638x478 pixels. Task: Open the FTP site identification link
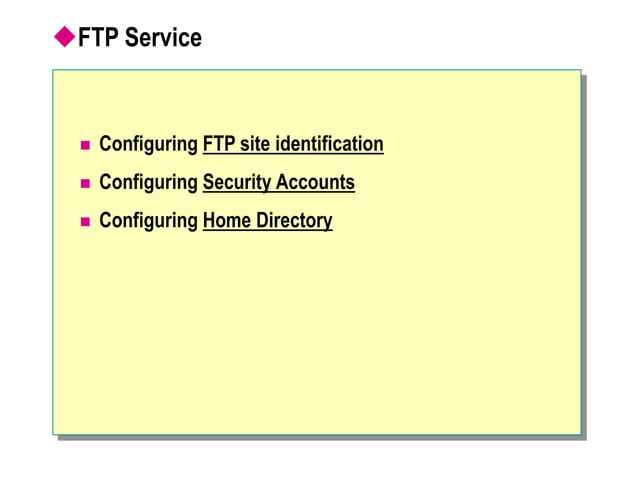[x=293, y=144]
